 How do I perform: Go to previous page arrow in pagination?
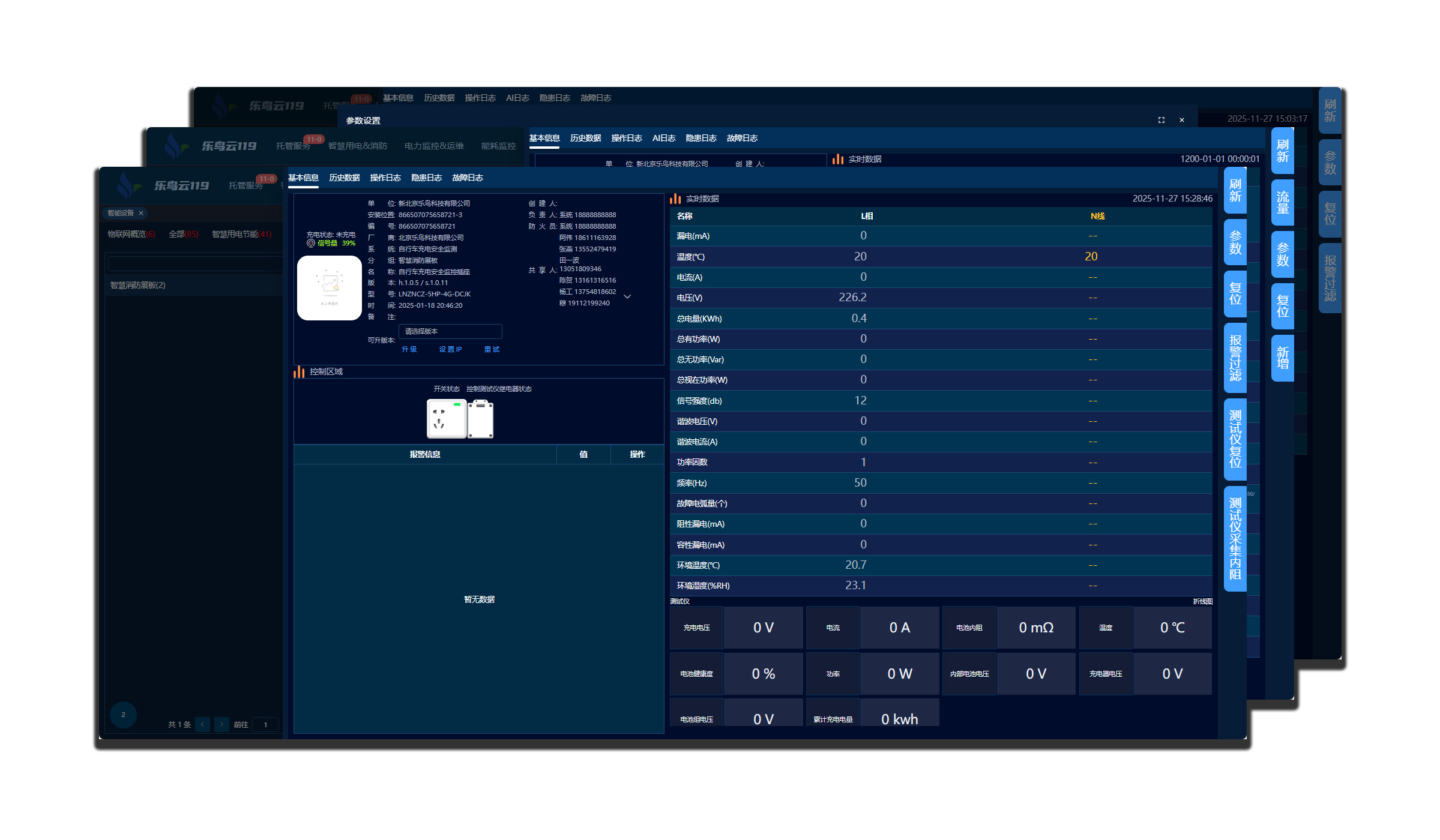pyautogui.click(x=202, y=724)
